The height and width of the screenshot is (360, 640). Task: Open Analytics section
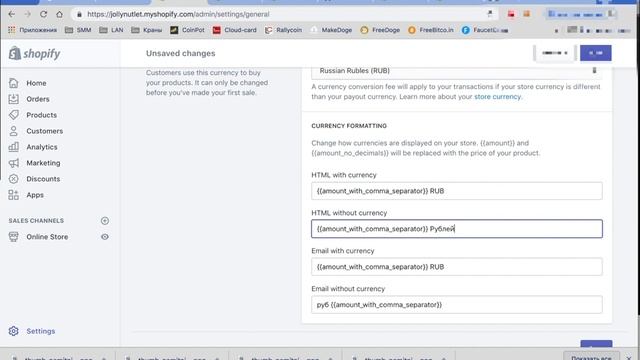click(42, 147)
